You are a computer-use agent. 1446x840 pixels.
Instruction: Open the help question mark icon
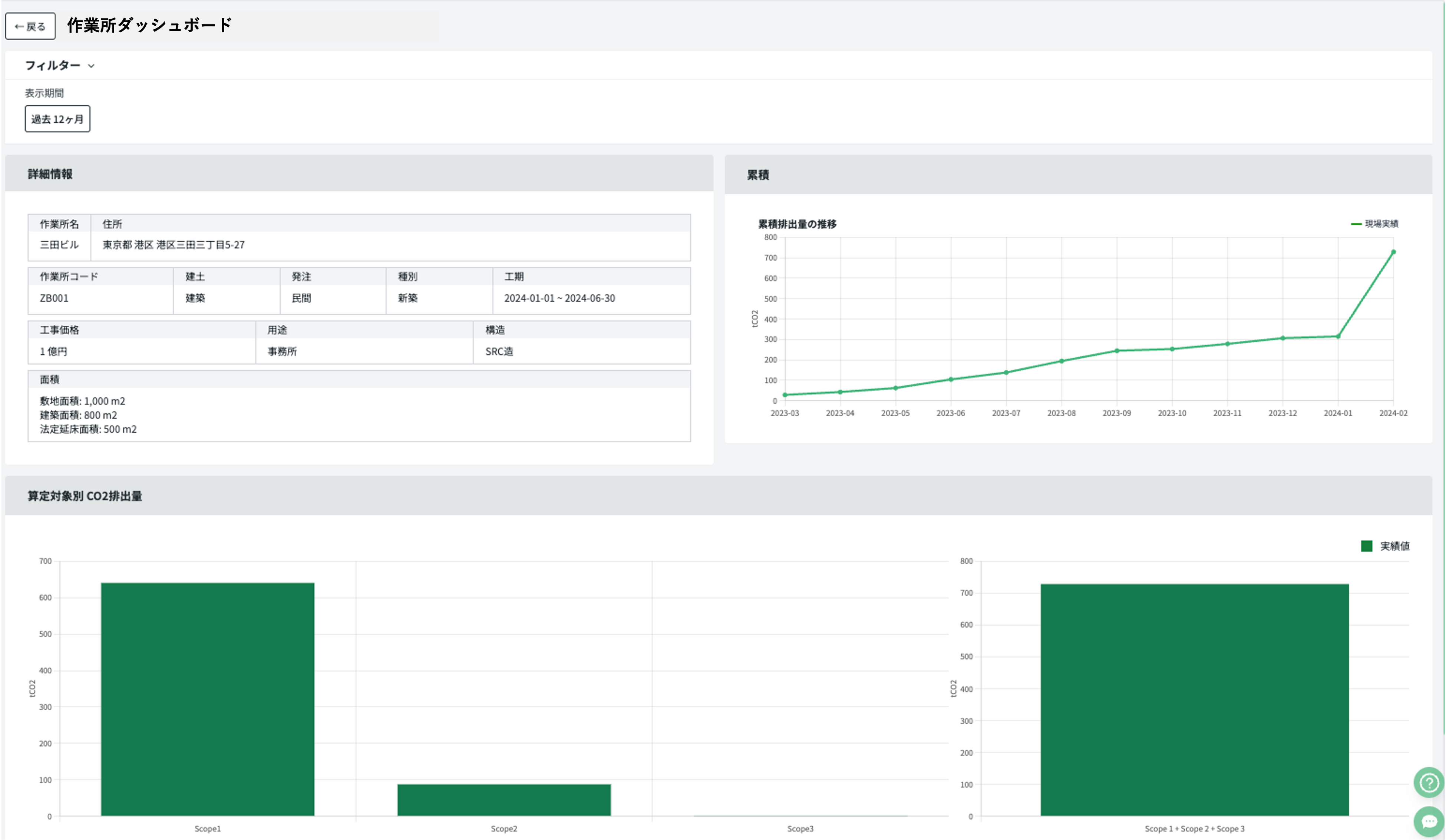click(1428, 783)
